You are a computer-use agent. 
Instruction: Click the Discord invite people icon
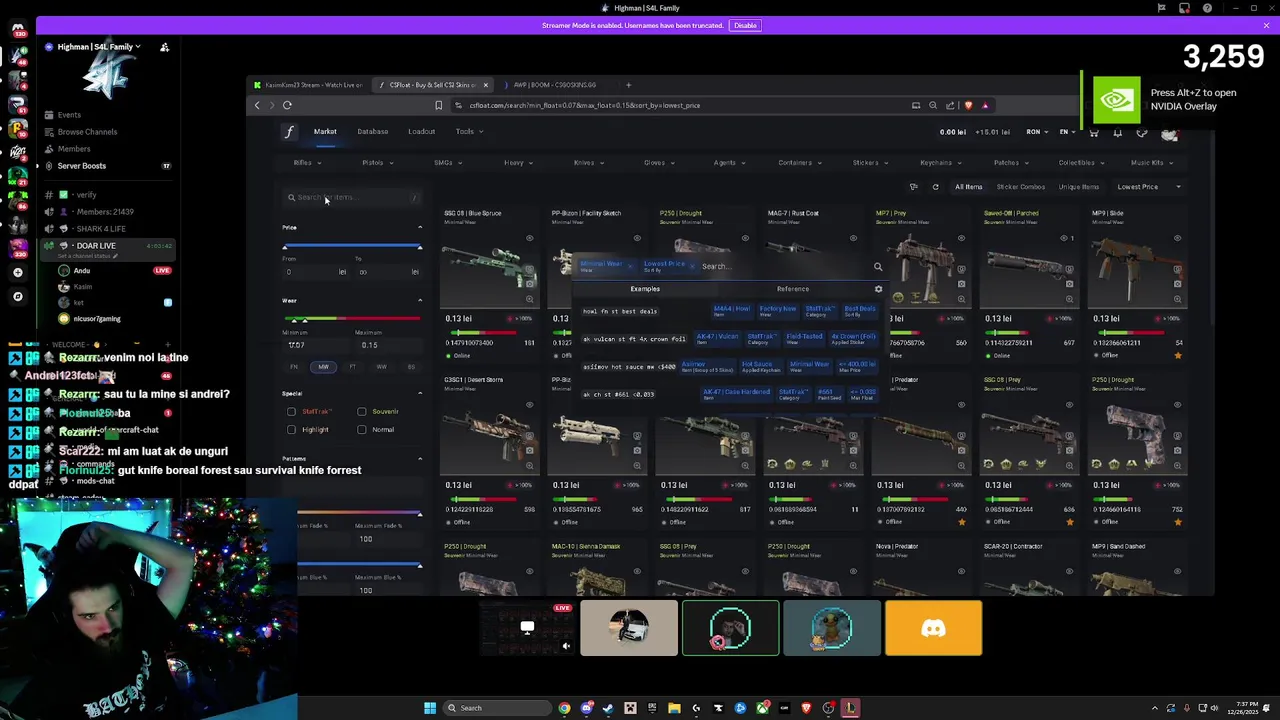pos(164,47)
